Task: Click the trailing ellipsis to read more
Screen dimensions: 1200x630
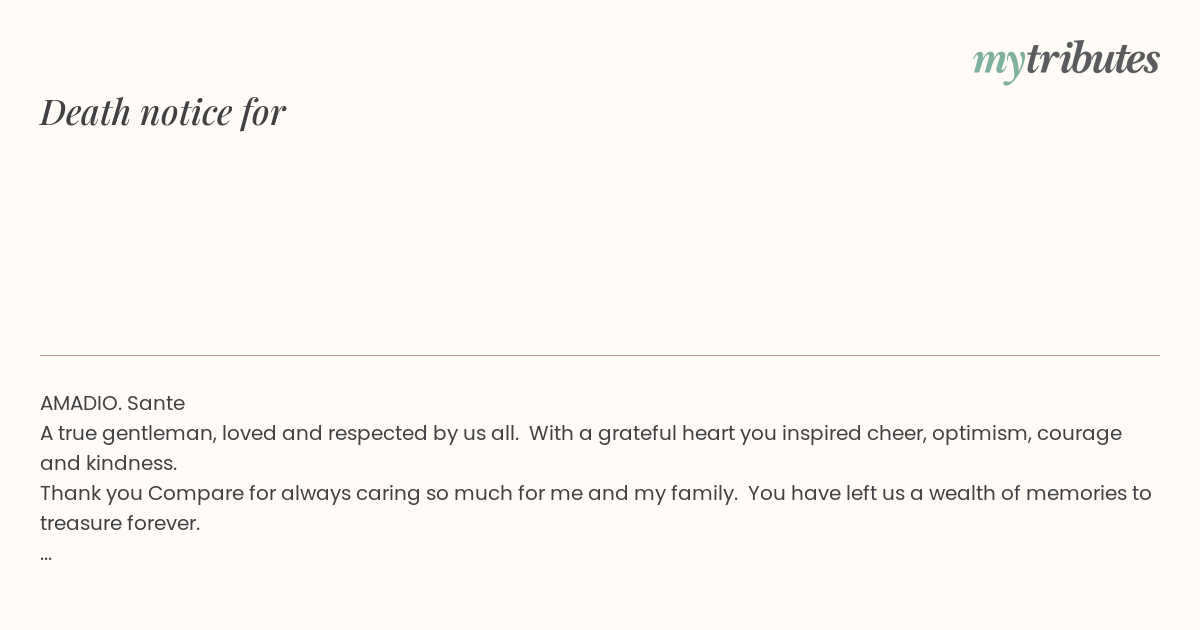Action: 46,557
